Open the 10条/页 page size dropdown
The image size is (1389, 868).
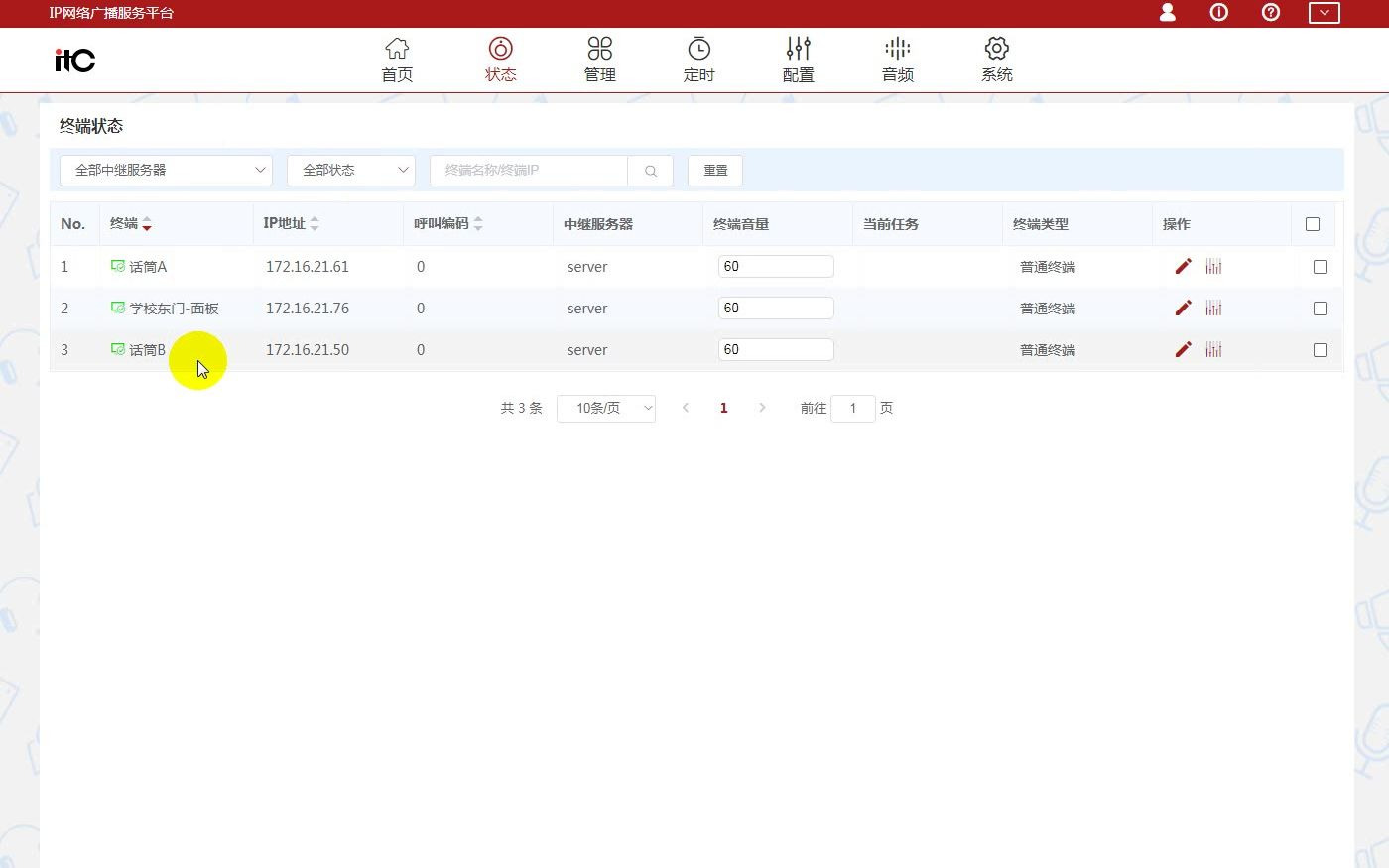tap(606, 408)
